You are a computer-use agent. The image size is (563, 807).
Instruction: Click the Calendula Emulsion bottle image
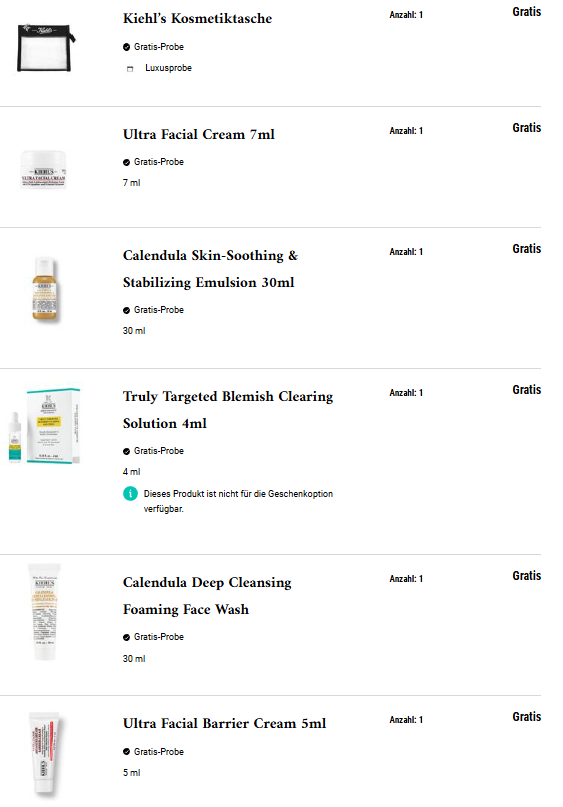45,290
